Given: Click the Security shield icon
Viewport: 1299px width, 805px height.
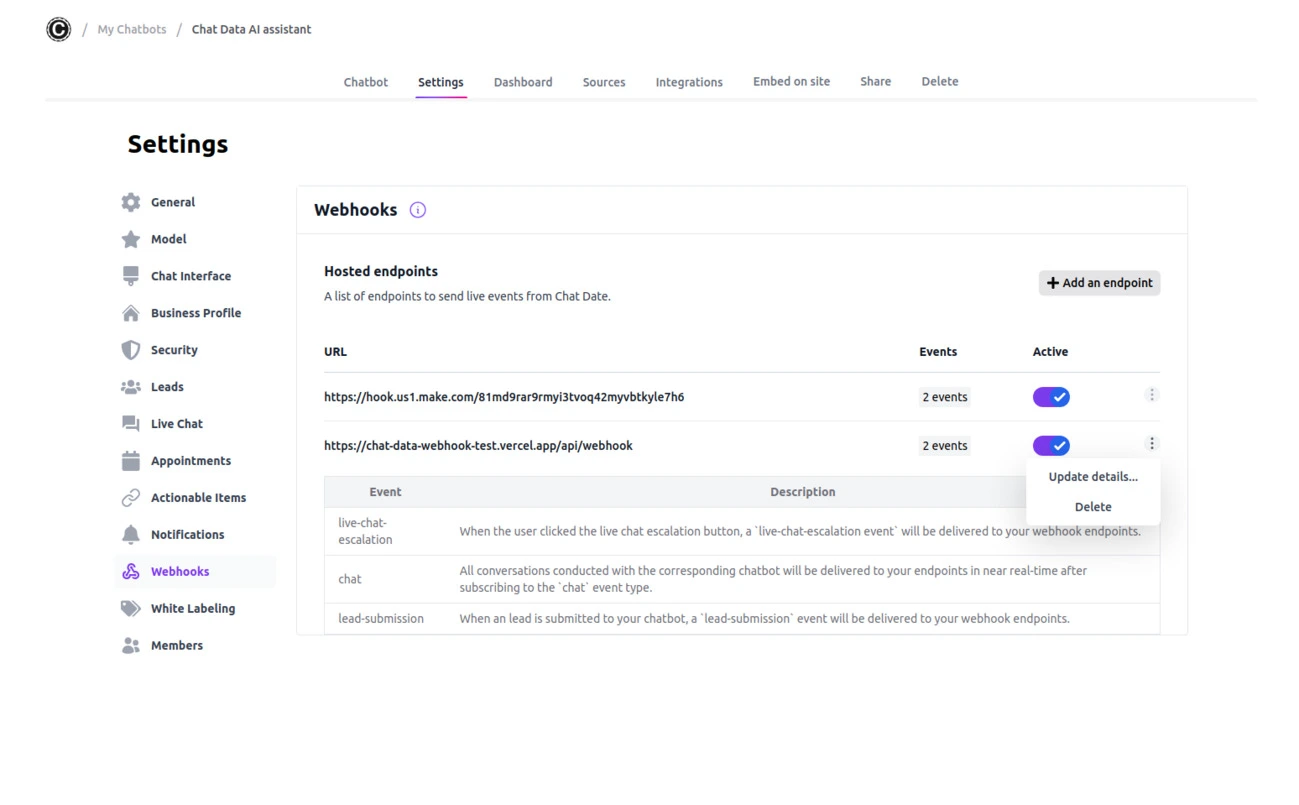Looking at the screenshot, I should pyautogui.click(x=130, y=350).
